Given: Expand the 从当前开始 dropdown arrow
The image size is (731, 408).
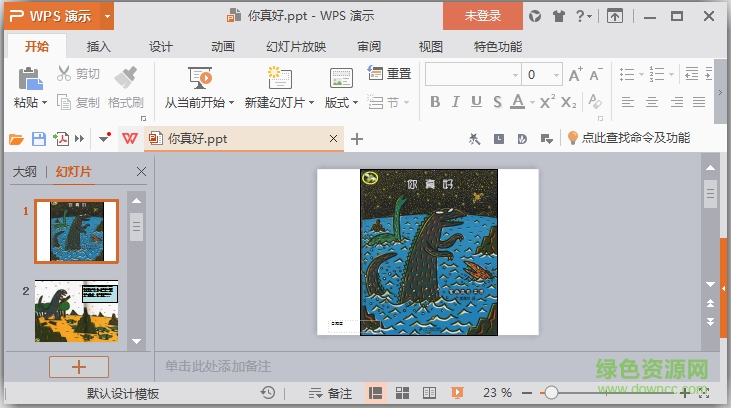Looking at the screenshot, I should click(231, 103).
